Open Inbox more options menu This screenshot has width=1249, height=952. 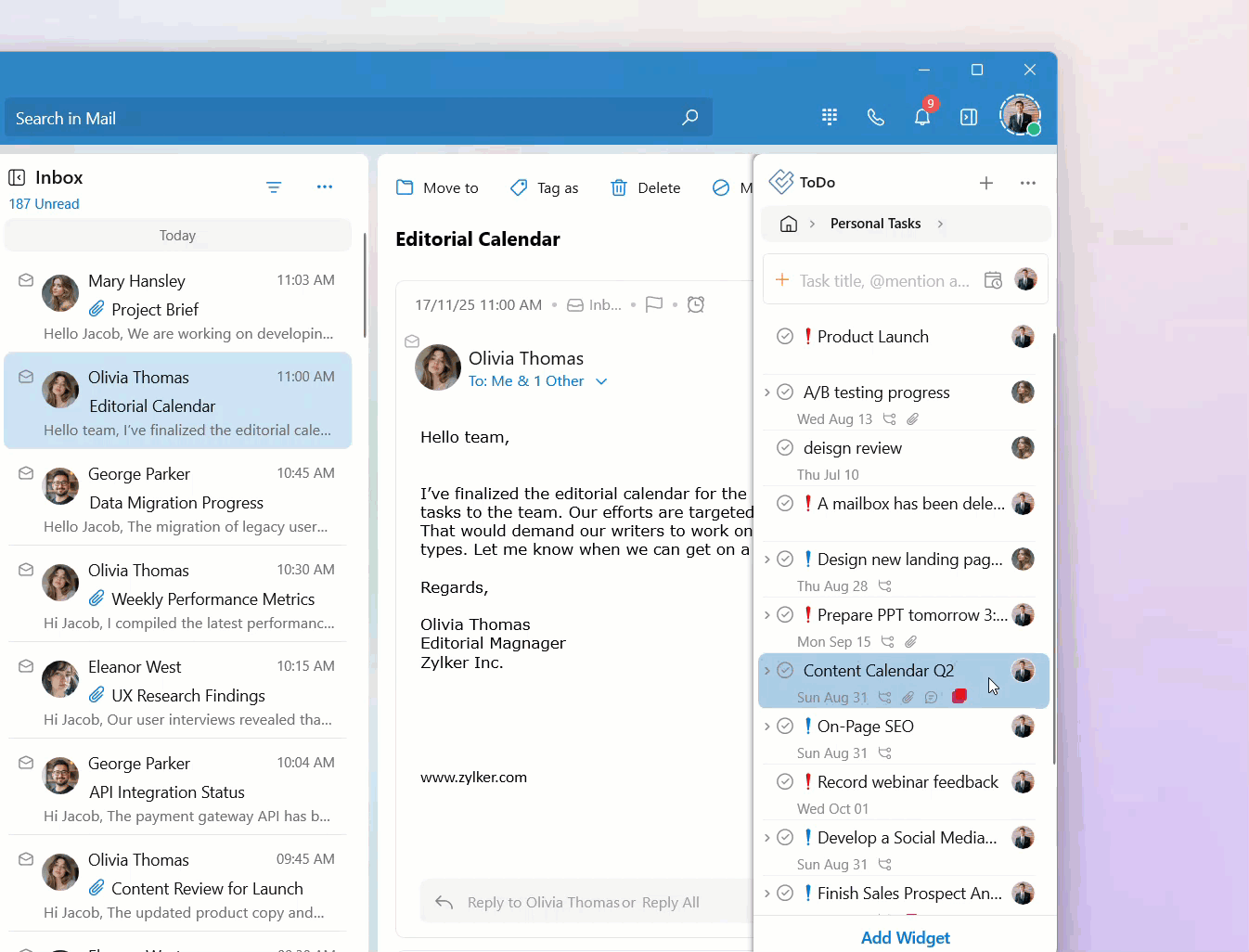[x=324, y=187]
